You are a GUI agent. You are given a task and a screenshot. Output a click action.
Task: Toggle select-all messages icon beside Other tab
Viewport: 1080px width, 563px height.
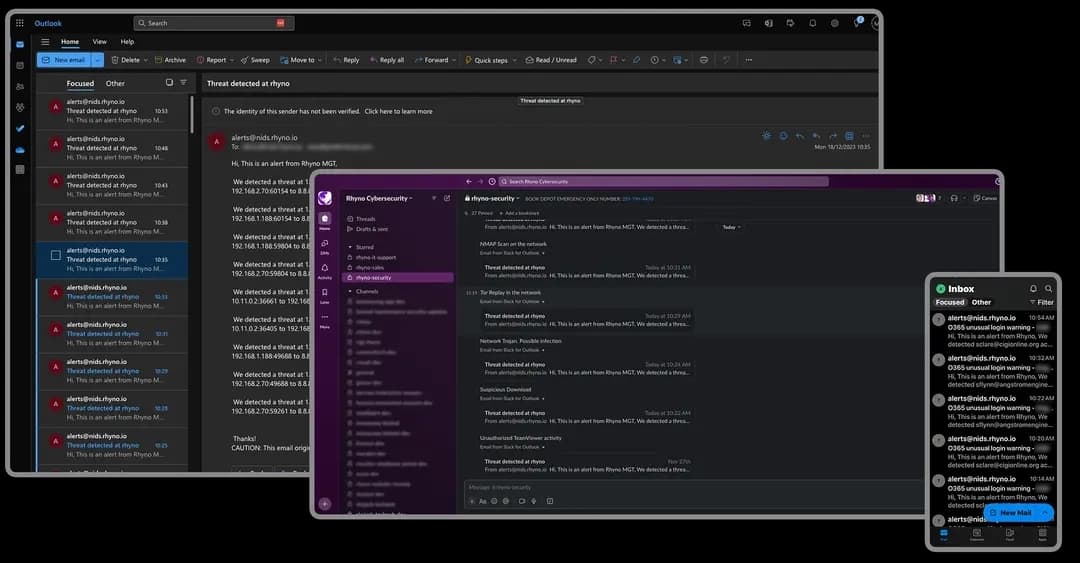(x=169, y=83)
